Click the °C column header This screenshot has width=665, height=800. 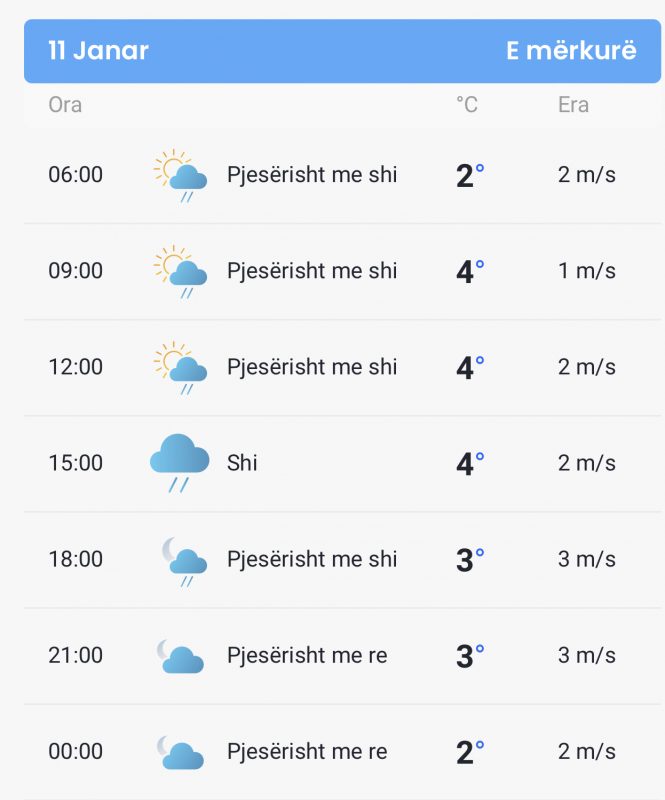coord(467,105)
